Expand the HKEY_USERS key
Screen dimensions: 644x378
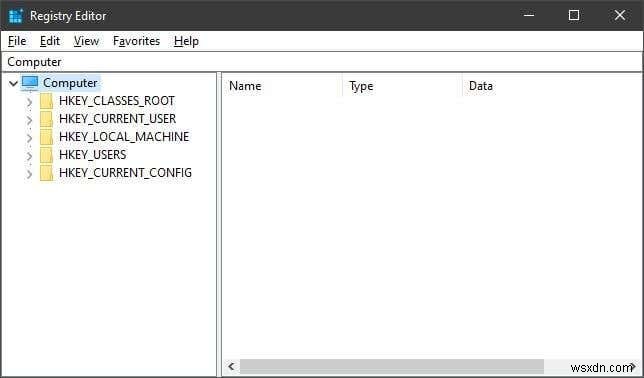[29, 156]
